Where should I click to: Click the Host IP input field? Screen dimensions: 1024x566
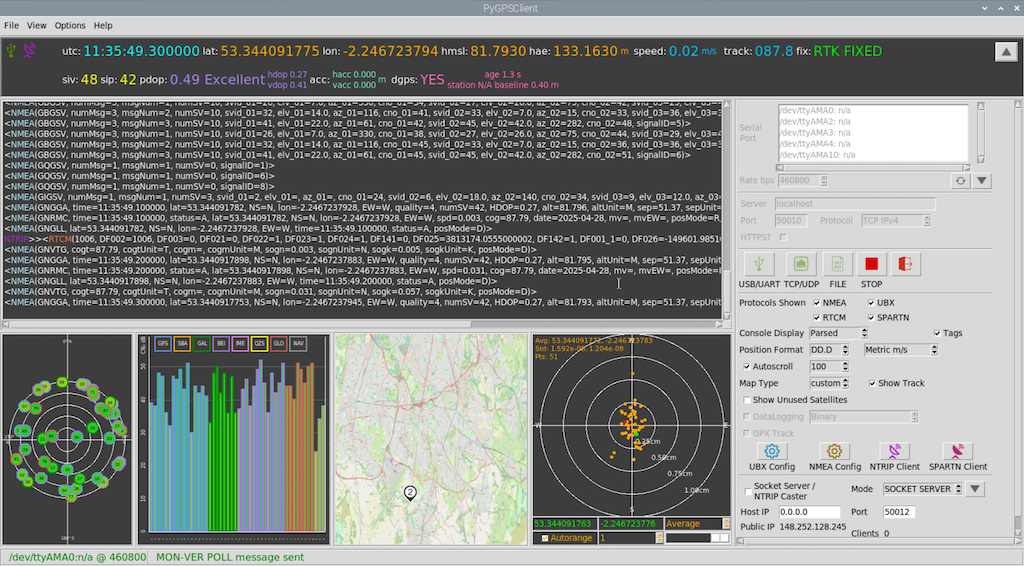(810, 512)
